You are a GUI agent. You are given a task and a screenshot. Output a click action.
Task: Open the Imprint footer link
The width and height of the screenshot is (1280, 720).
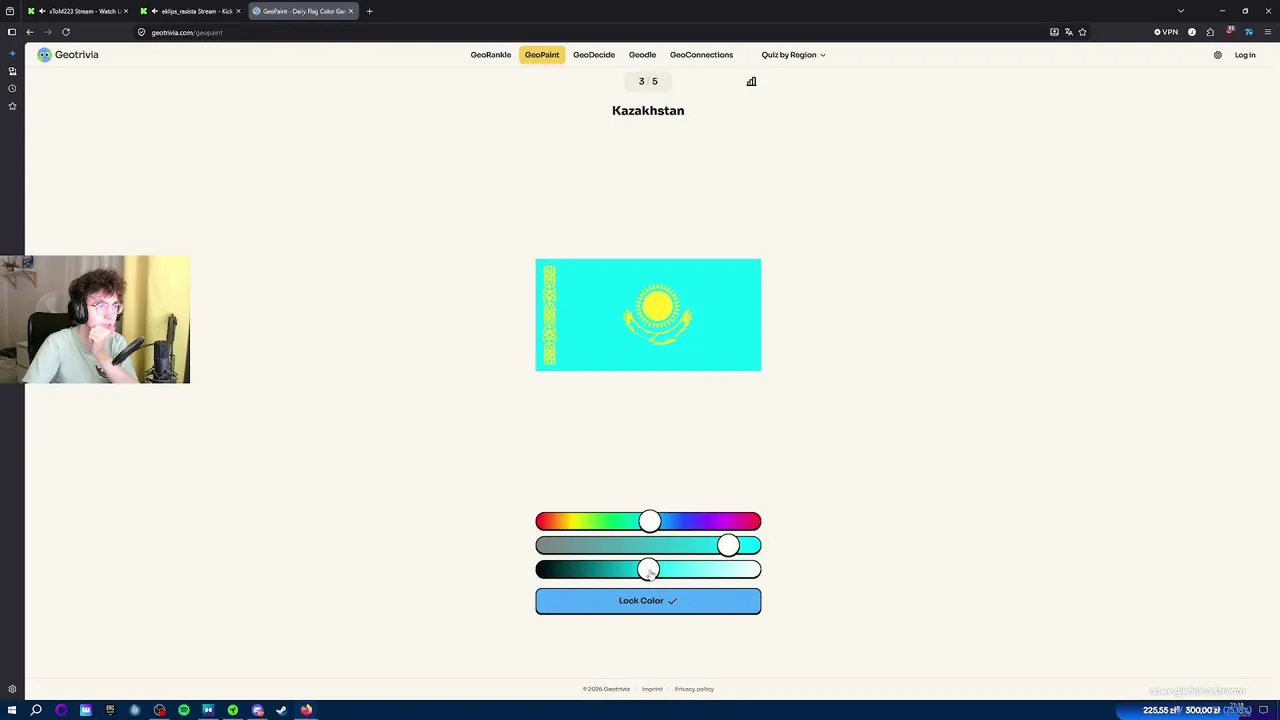point(652,689)
